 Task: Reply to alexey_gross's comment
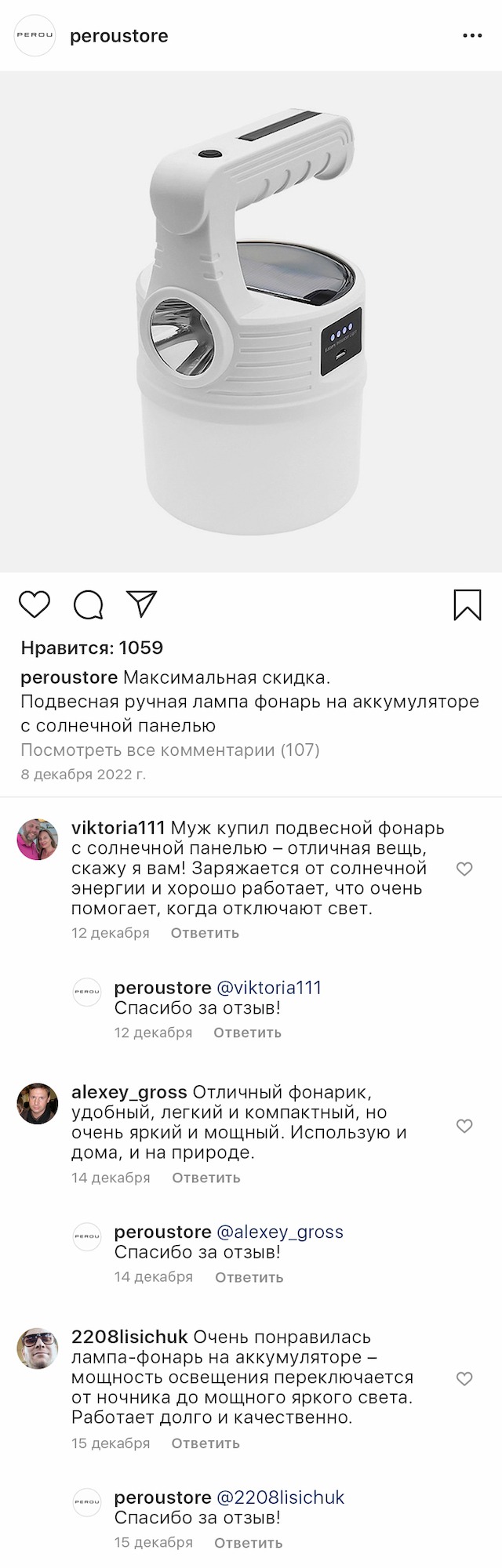(206, 1178)
